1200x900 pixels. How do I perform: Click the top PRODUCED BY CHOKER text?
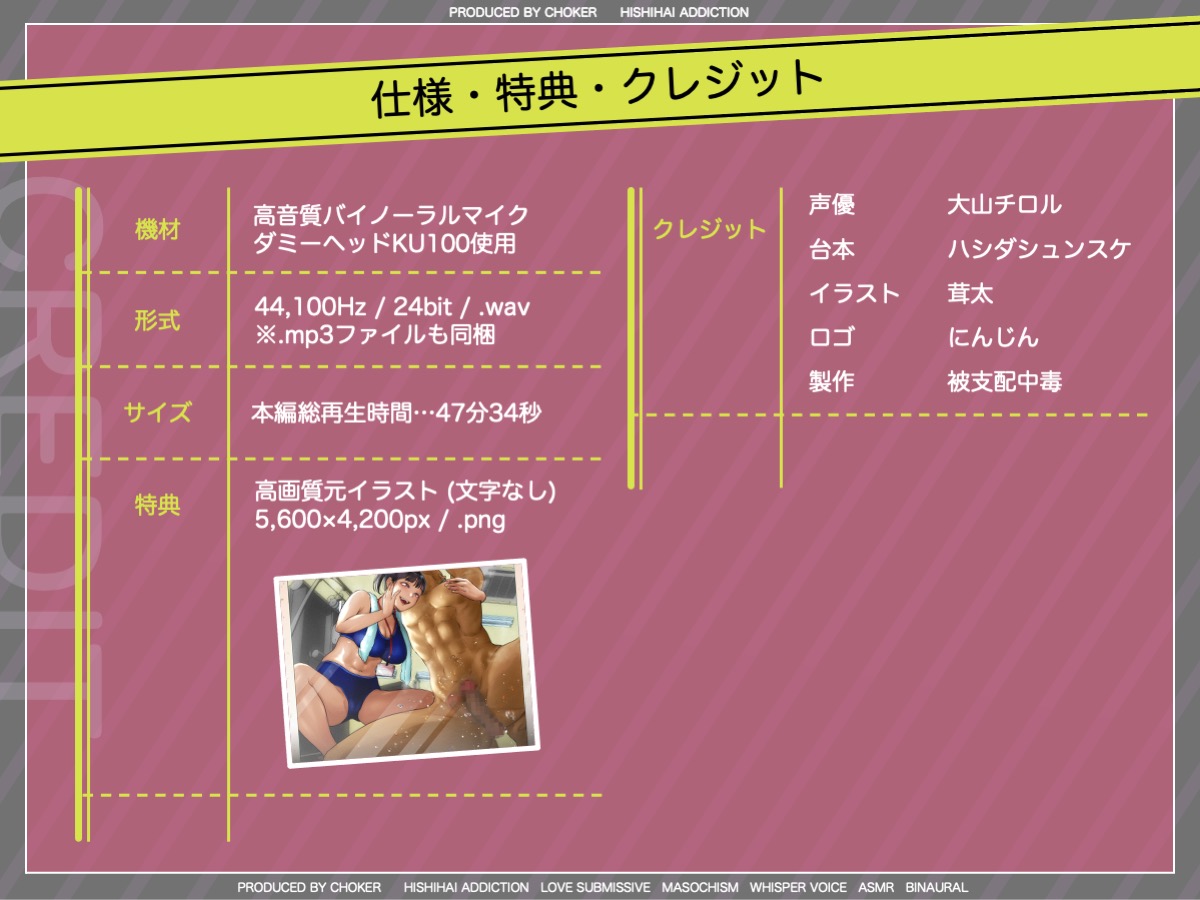coord(522,13)
